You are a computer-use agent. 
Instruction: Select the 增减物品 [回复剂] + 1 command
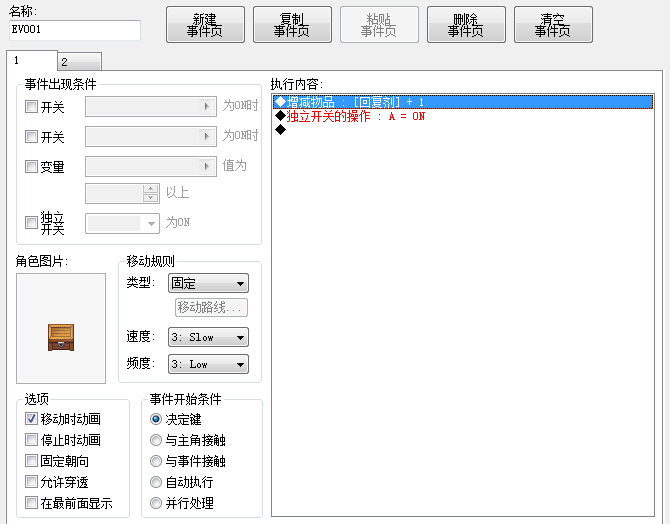click(463, 102)
